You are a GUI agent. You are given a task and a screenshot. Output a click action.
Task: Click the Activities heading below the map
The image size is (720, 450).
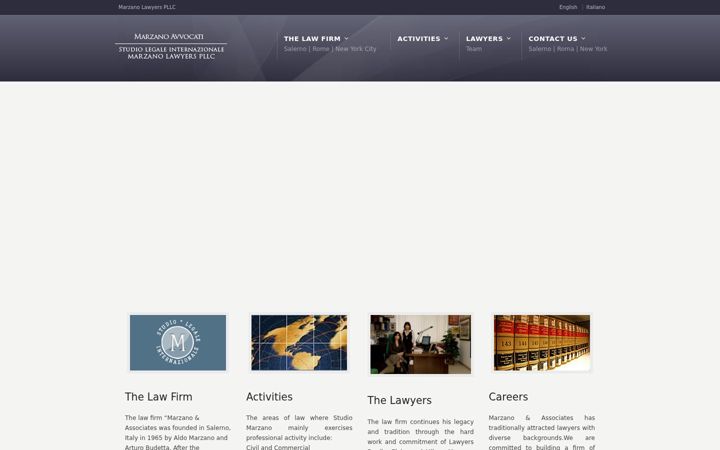point(269,397)
